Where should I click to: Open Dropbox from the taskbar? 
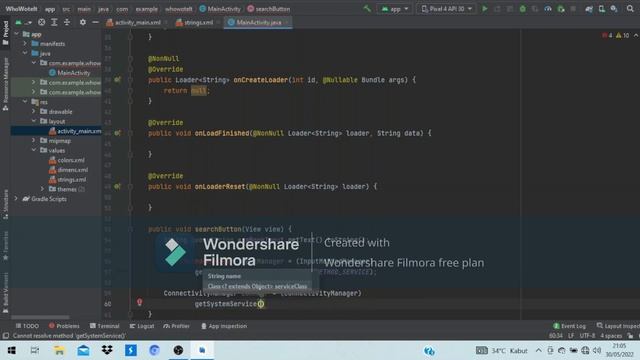click(107, 351)
